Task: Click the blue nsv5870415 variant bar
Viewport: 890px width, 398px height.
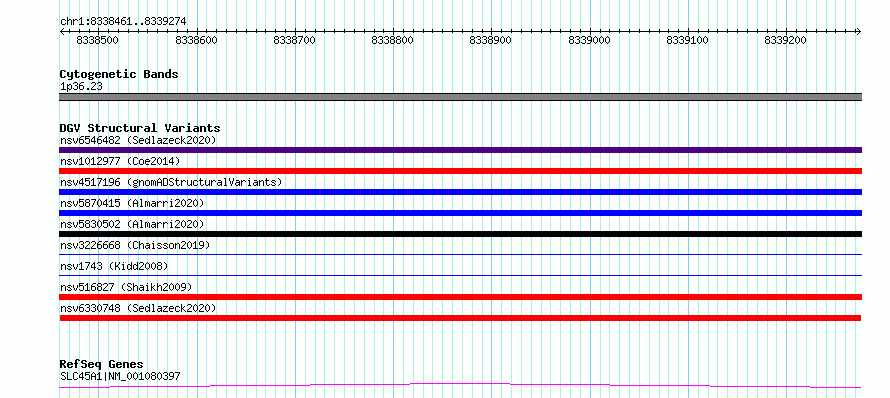Action: (x=460, y=213)
